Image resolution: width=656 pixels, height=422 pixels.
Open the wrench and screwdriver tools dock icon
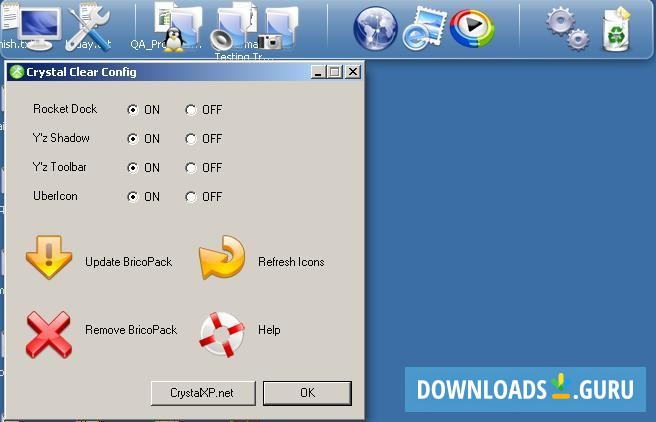[x=89, y=28]
